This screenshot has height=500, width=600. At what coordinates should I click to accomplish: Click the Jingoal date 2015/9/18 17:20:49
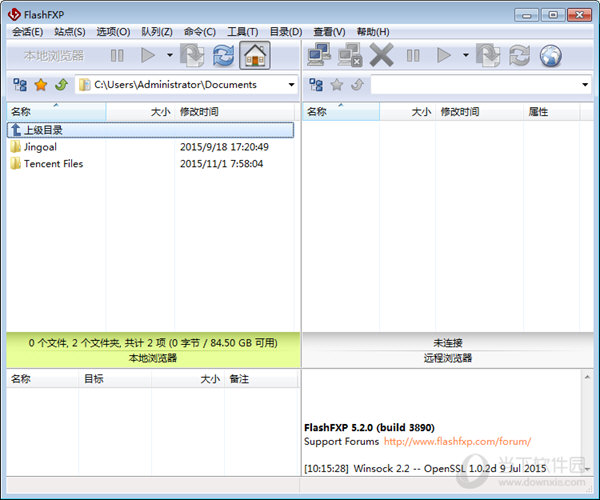tap(224, 147)
